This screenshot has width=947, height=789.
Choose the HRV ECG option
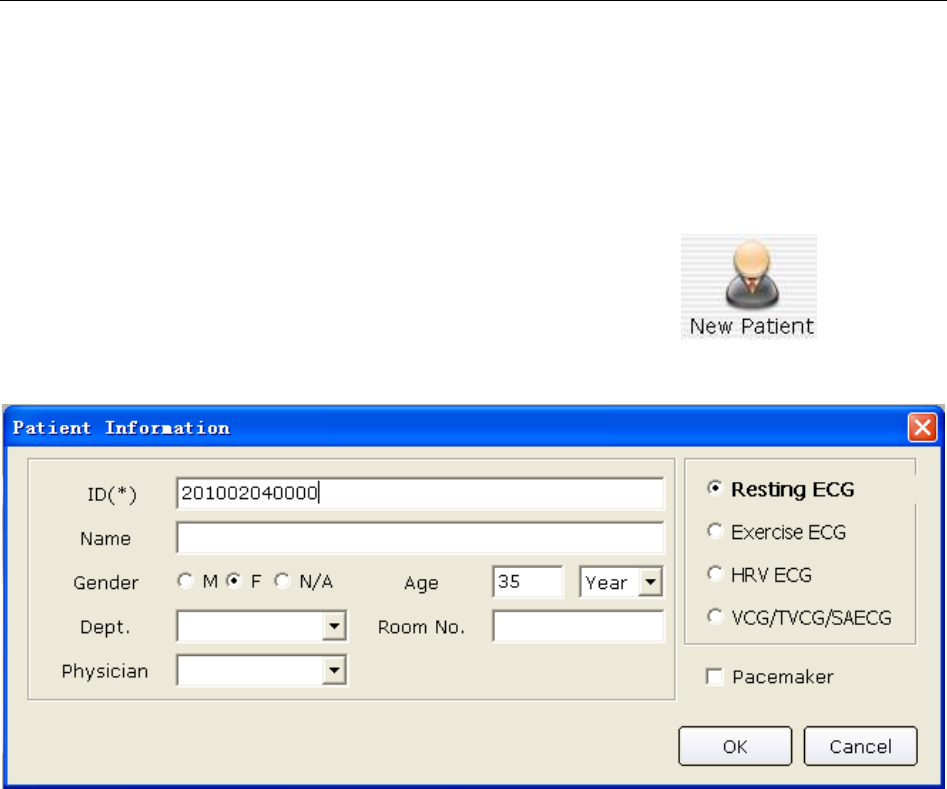point(715,574)
